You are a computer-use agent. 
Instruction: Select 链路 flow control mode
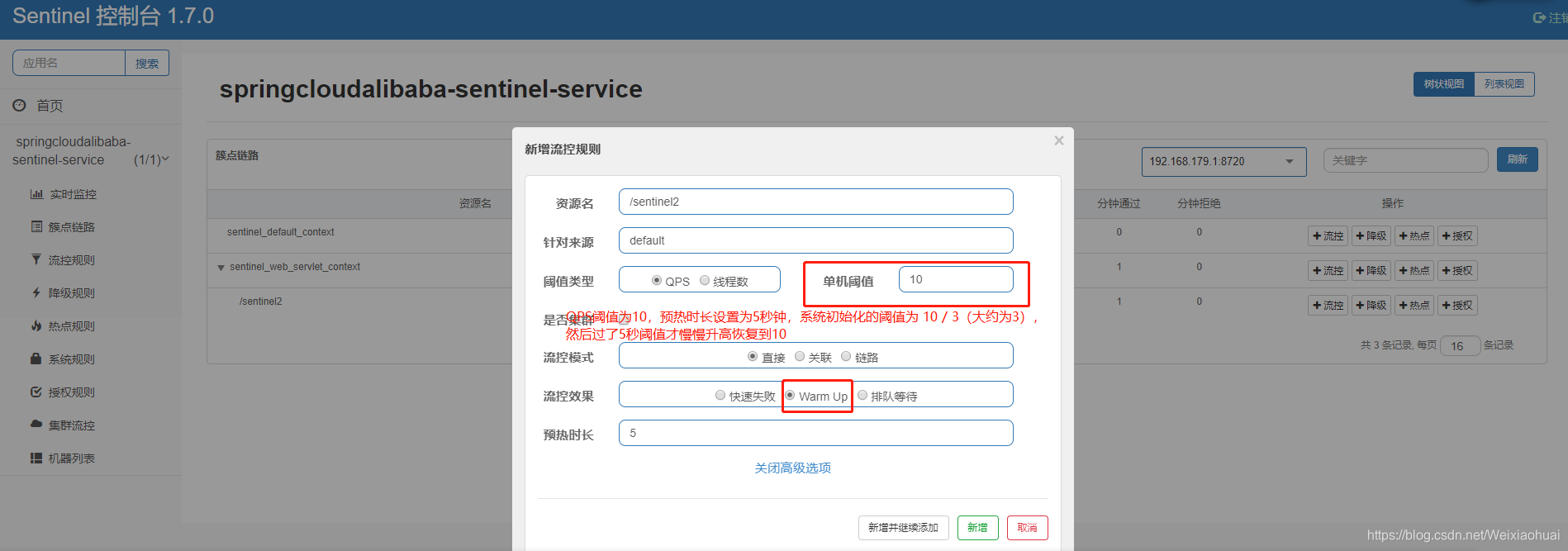[846, 356]
